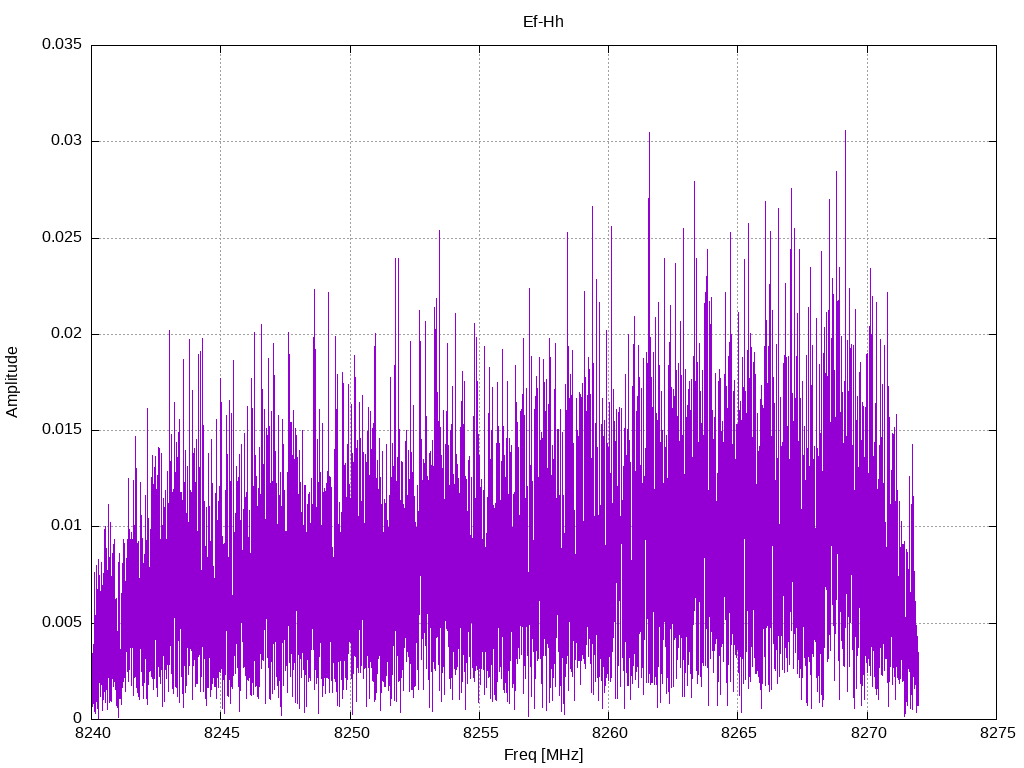The image size is (1024, 768).
Task: Click the 0.015 y-axis tick label
Action: point(62,429)
